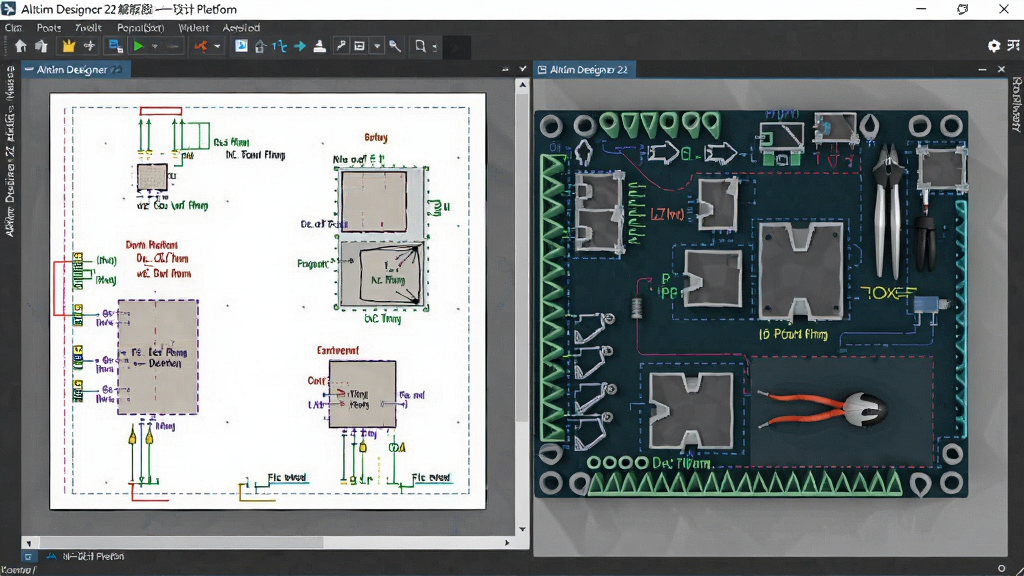Select the orange routing tool icon
The height and width of the screenshot is (576, 1024).
point(201,46)
